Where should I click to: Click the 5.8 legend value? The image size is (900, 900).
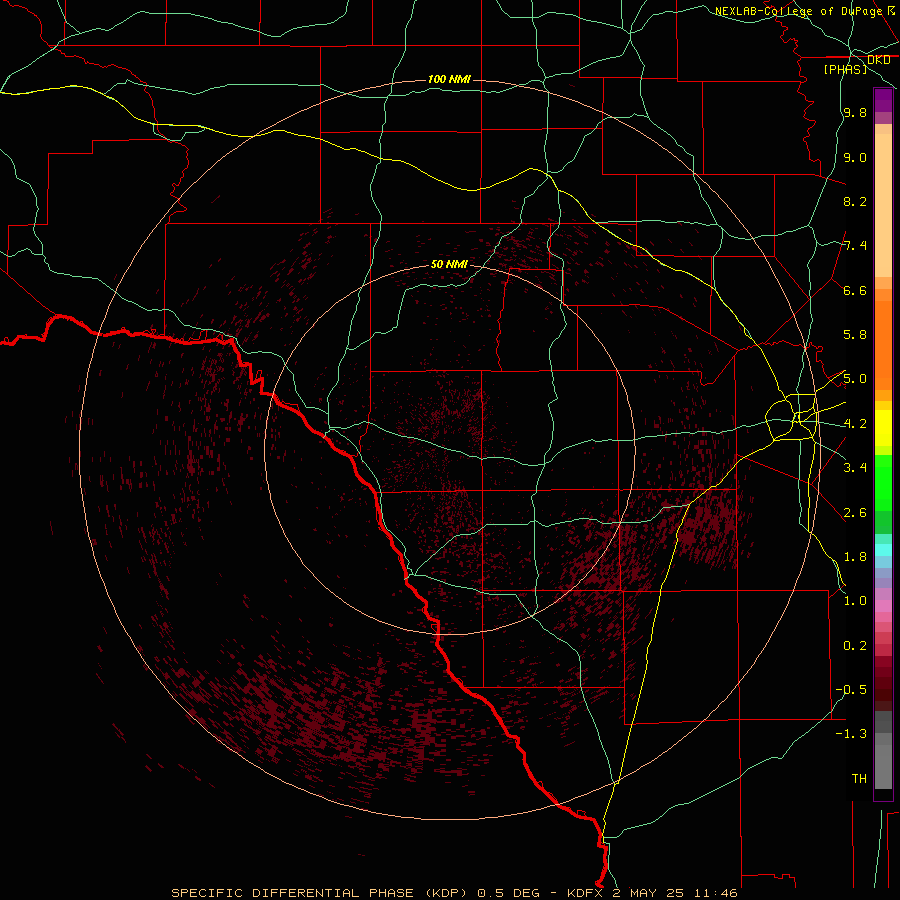coord(855,335)
